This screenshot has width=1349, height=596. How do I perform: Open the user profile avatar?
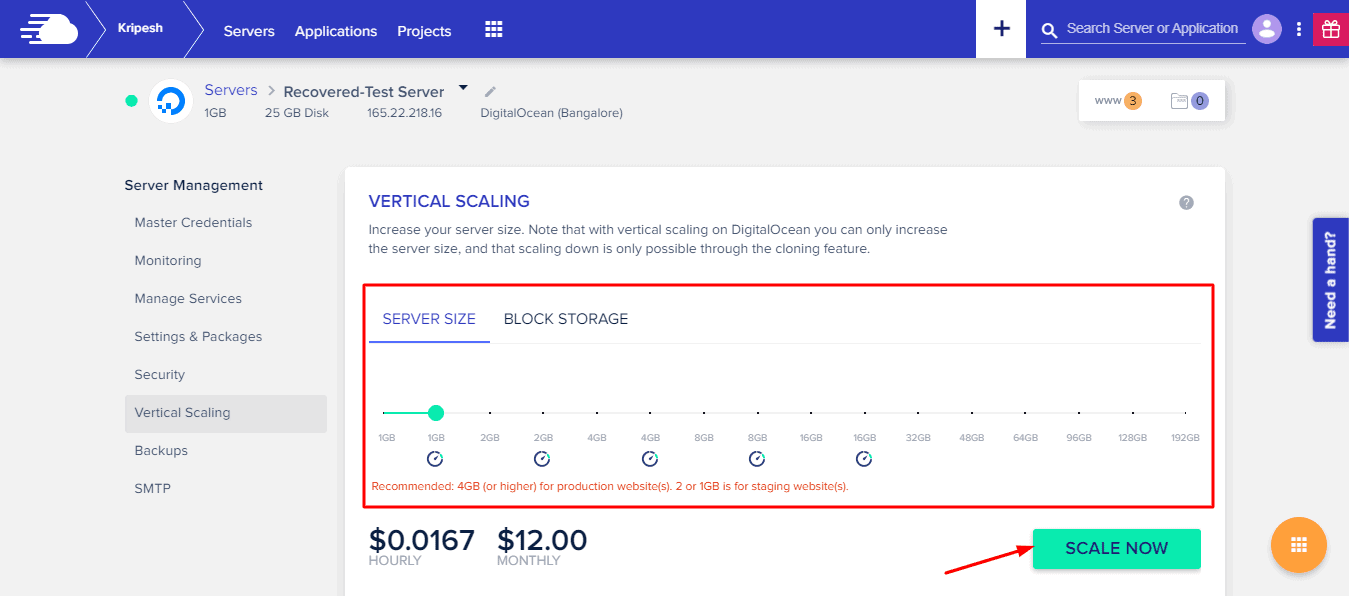pos(1267,29)
